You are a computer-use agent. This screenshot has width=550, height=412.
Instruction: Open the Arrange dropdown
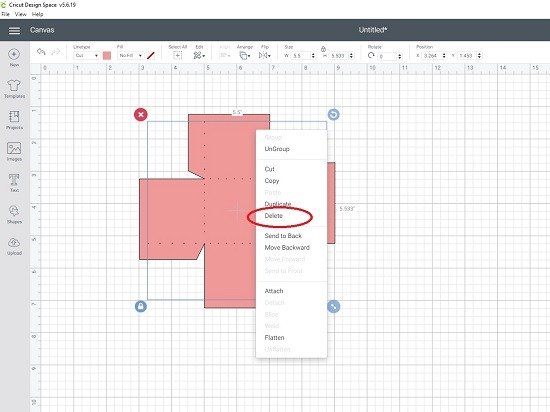pos(244,55)
